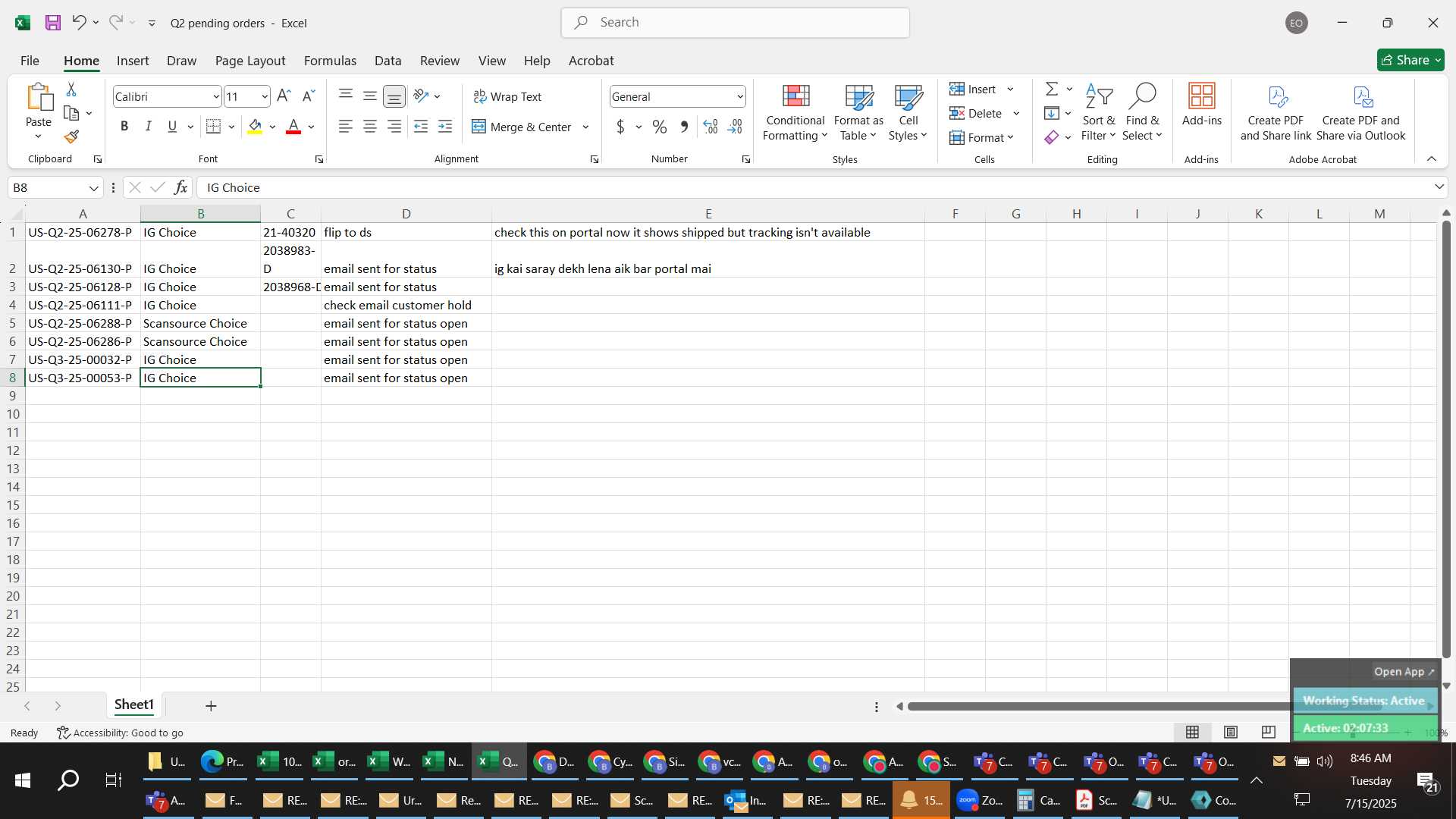The image size is (1456, 819).
Task: Switch to Page Break Preview view
Action: click(1268, 732)
